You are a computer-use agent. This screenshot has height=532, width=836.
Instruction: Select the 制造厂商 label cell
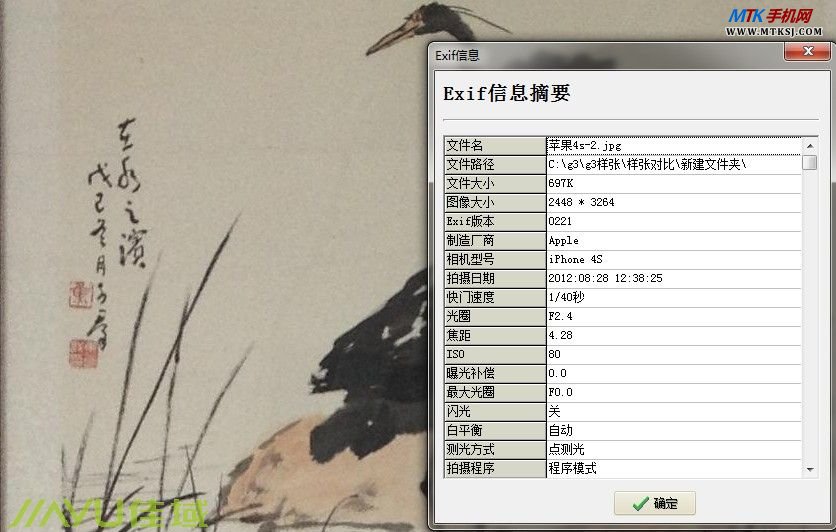click(x=495, y=240)
